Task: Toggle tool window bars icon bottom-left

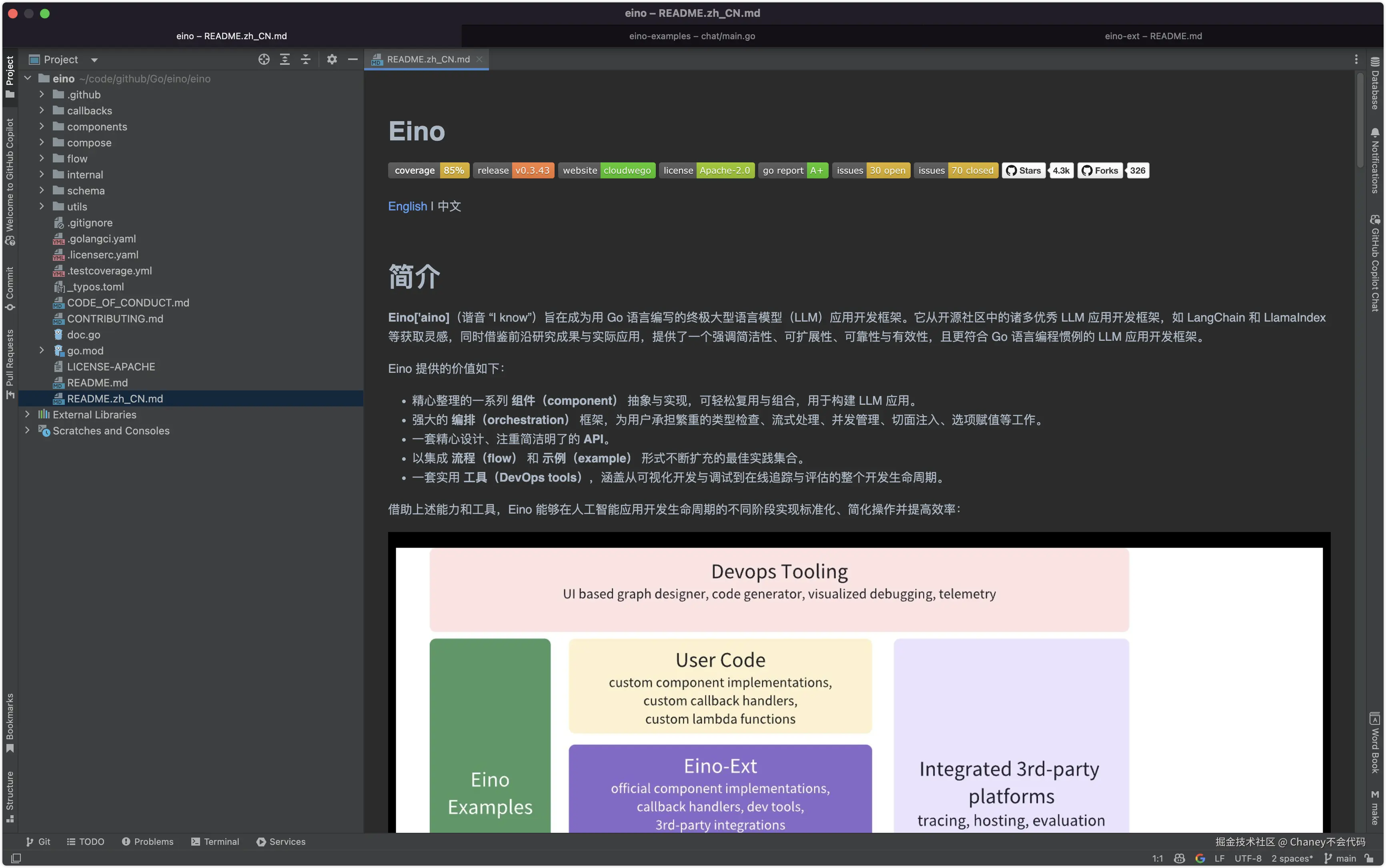Action: [x=16, y=858]
